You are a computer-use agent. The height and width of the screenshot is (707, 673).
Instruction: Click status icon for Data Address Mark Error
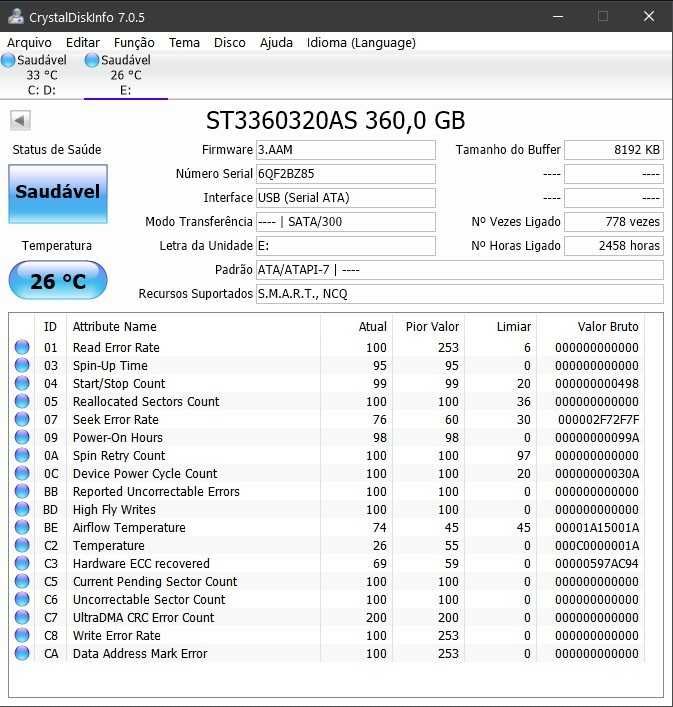tap(22, 653)
